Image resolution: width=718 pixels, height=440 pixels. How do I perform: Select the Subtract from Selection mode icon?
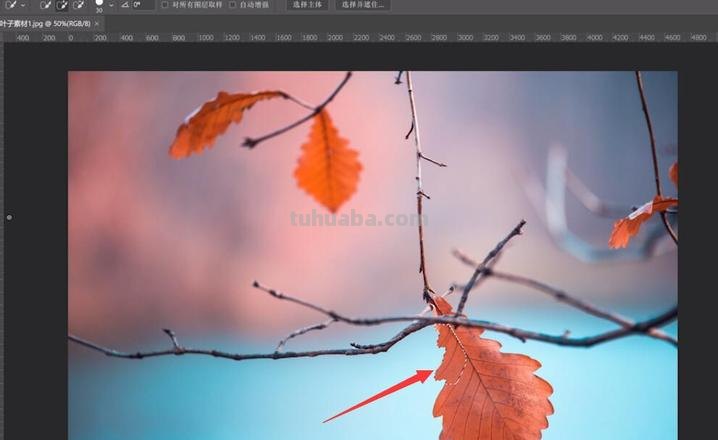(x=78, y=5)
